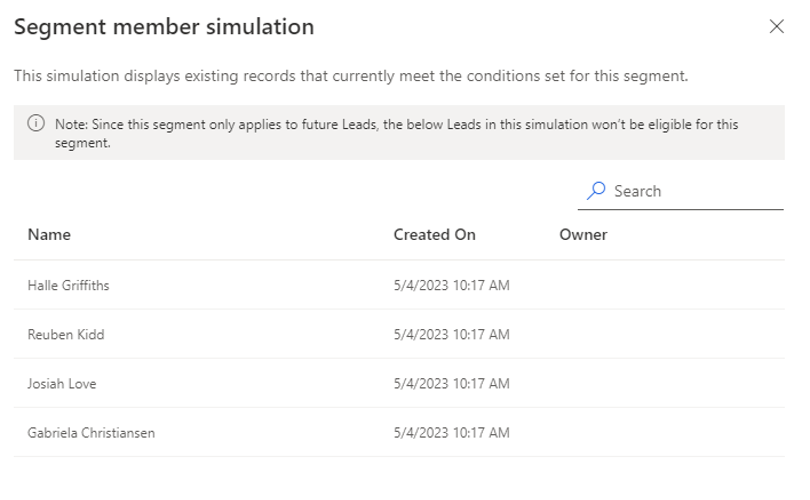Open Gabriela Christiansen lead record
810x500 pixels.
click(91, 433)
